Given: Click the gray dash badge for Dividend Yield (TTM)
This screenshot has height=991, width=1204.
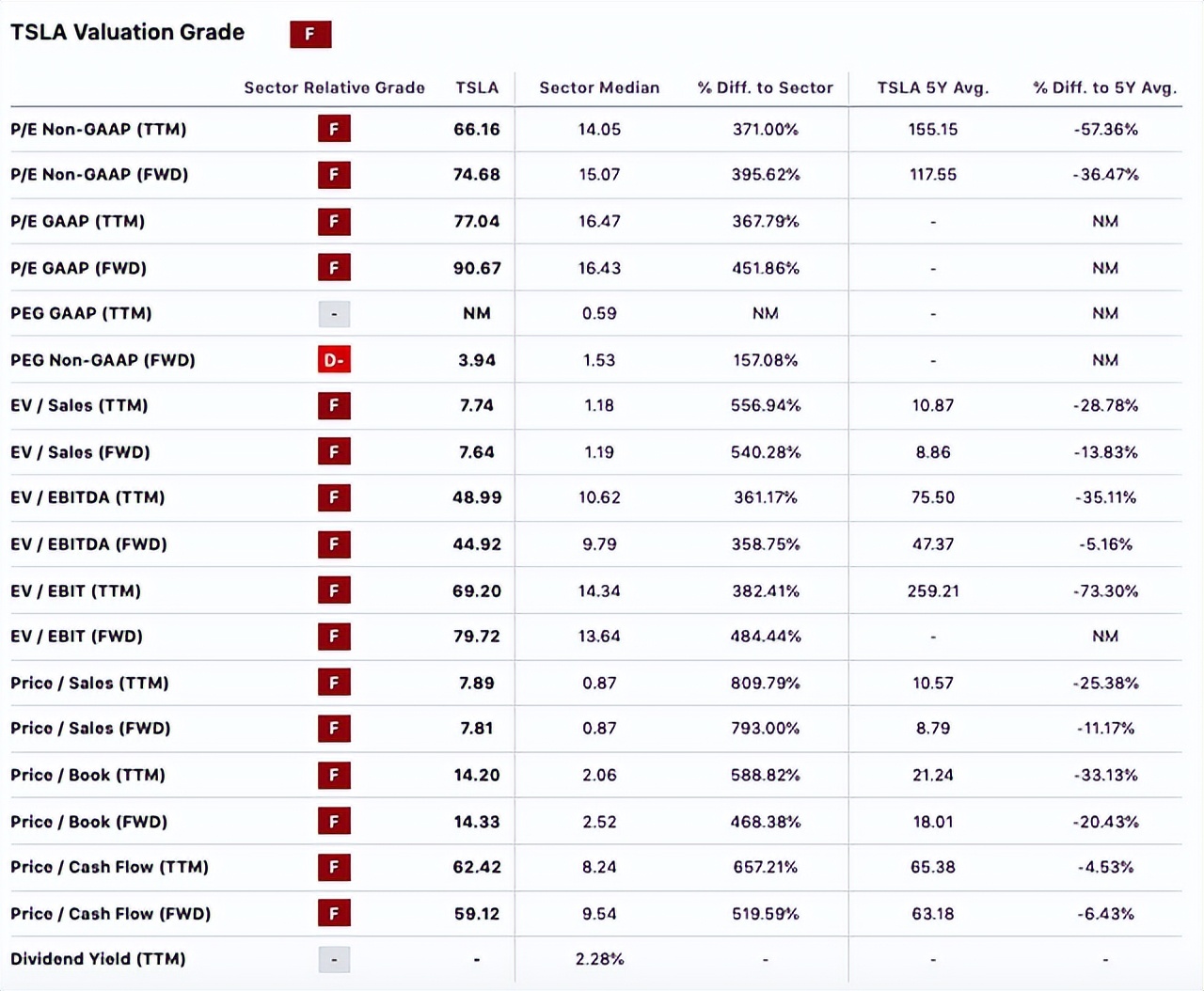Looking at the screenshot, I should pos(334,960).
